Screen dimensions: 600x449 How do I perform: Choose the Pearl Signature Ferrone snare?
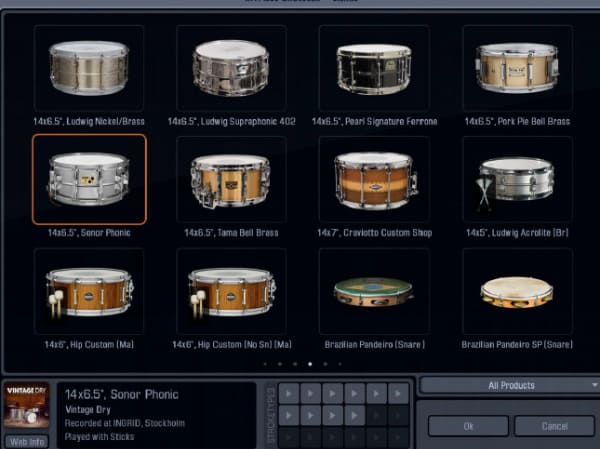pyautogui.click(x=374, y=68)
